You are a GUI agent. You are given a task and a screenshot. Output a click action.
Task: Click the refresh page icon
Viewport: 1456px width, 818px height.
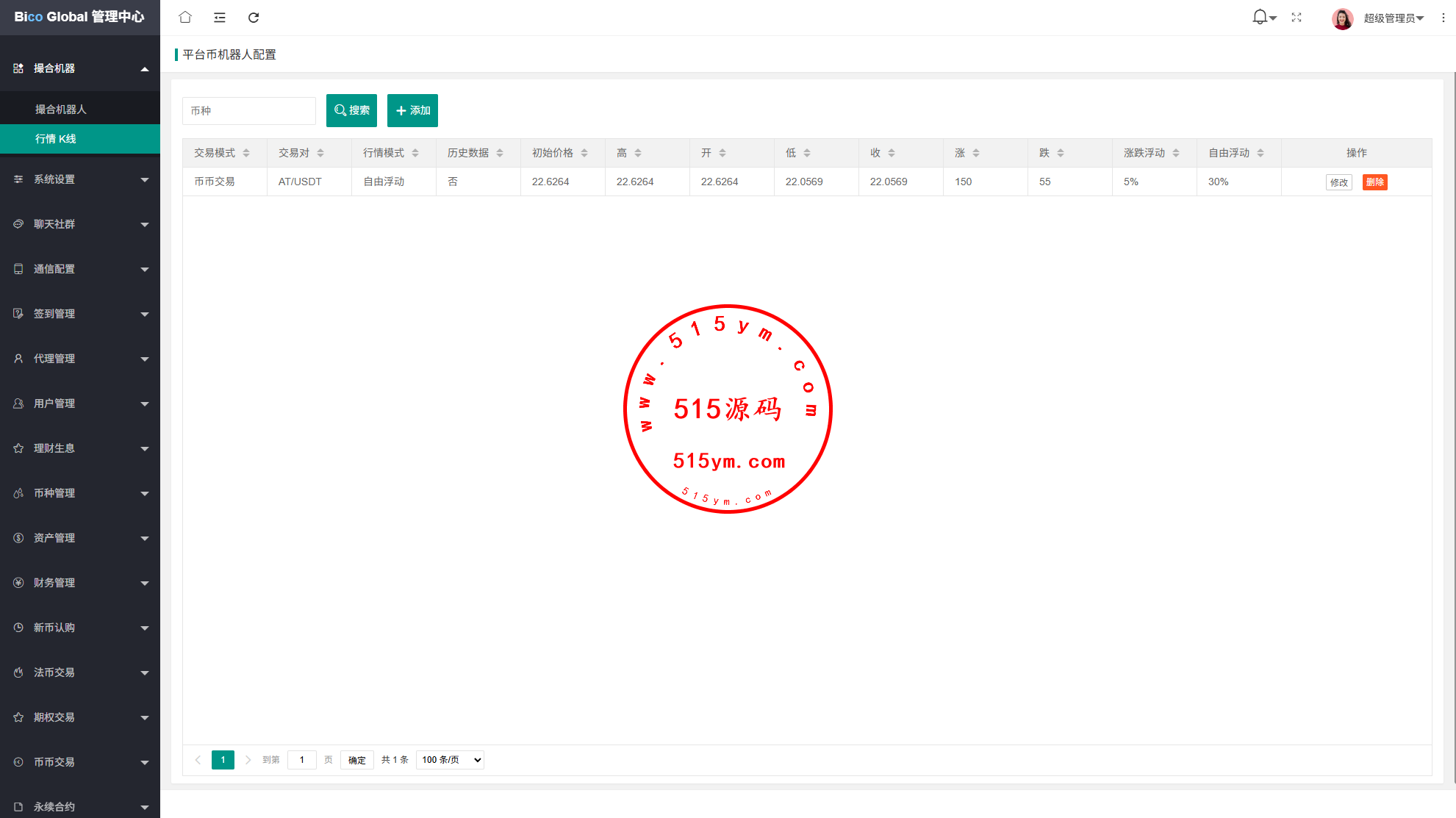tap(254, 18)
